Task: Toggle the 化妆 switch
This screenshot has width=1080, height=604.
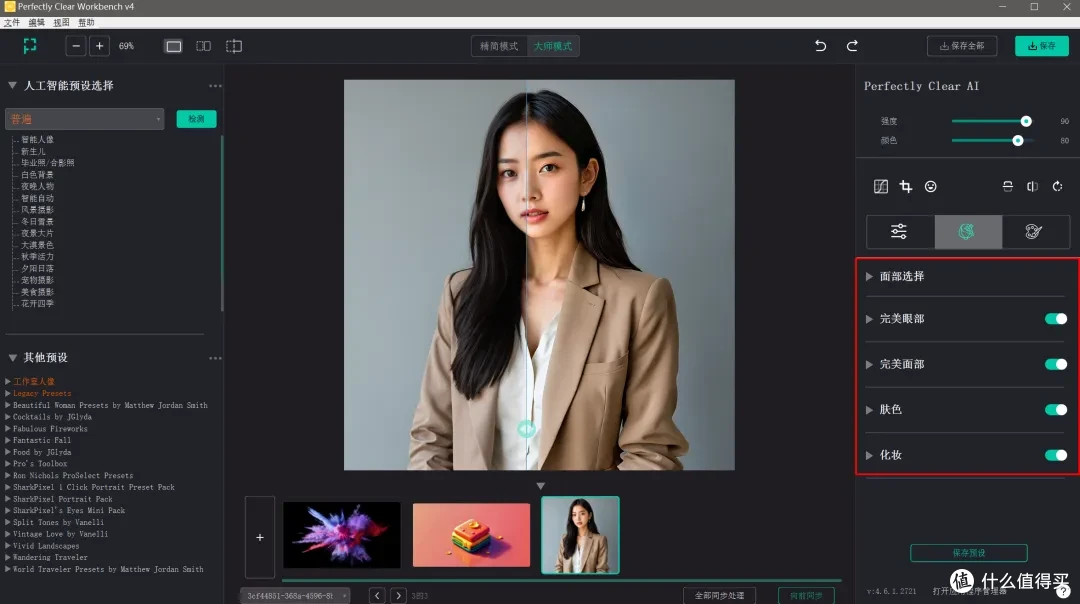Action: pyautogui.click(x=1056, y=455)
